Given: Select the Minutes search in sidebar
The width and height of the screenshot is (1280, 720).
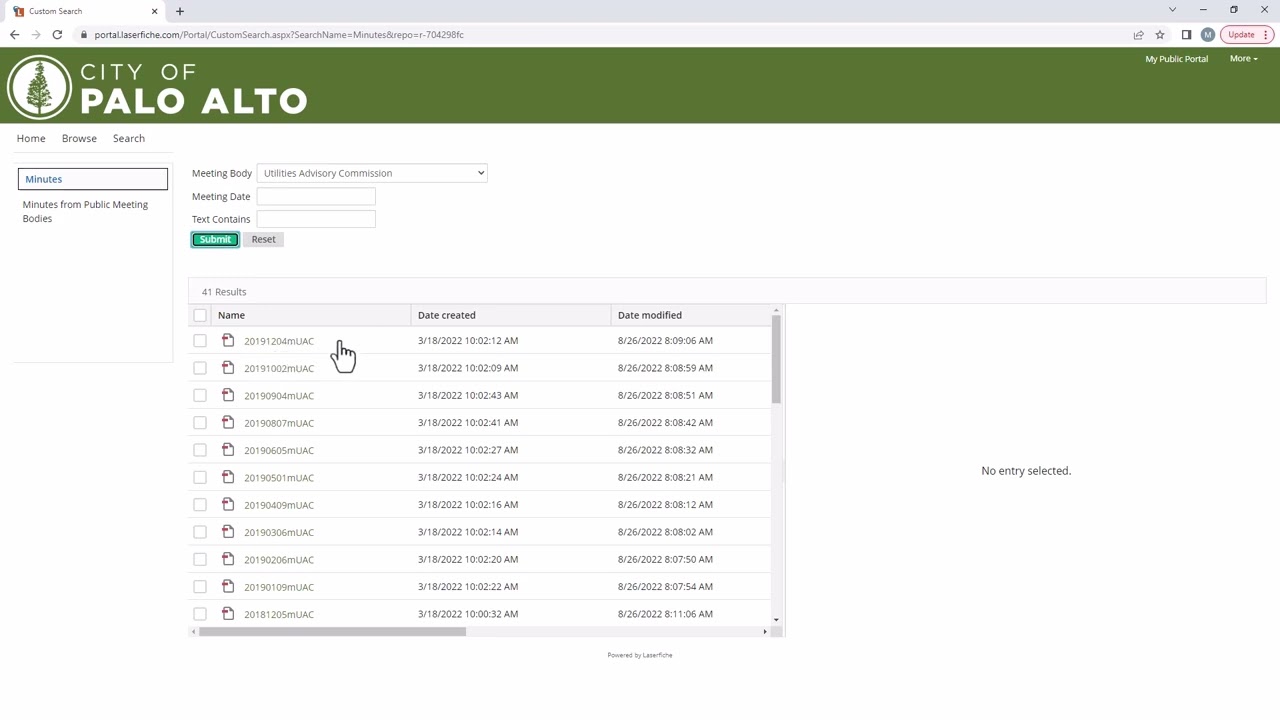Looking at the screenshot, I should tap(93, 179).
